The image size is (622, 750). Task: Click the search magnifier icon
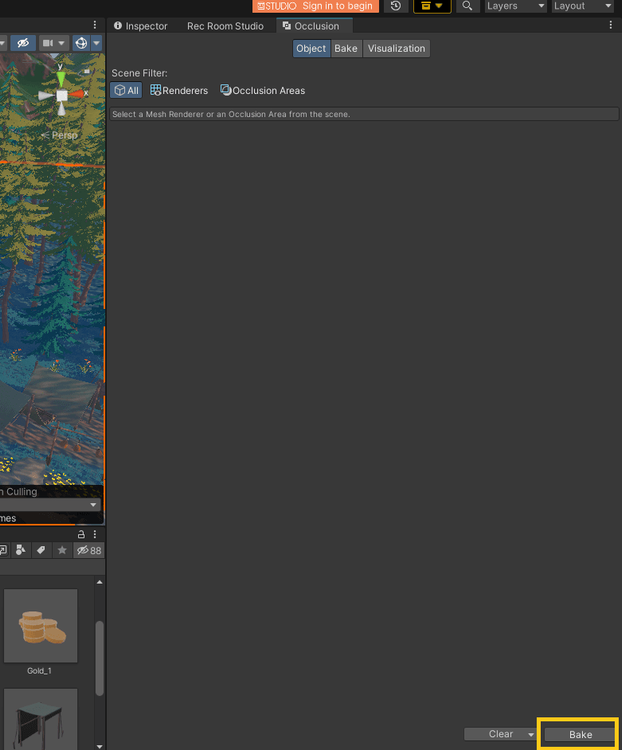467,6
